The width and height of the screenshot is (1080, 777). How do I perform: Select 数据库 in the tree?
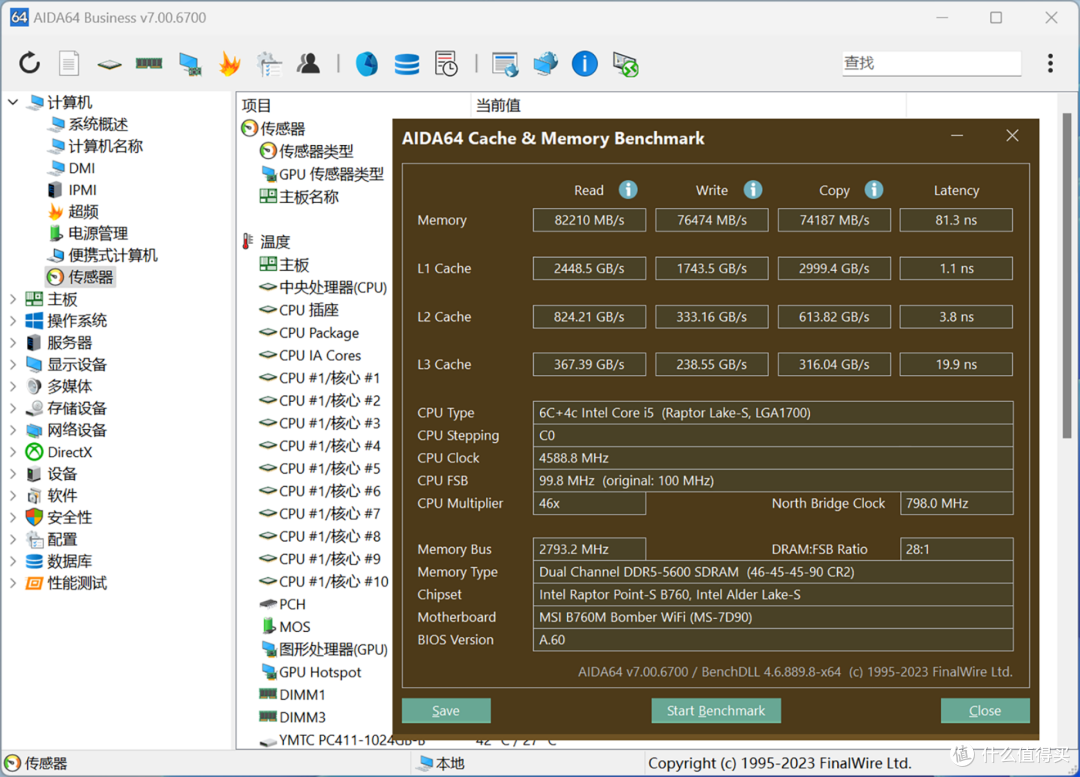click(x=69, y=561)
